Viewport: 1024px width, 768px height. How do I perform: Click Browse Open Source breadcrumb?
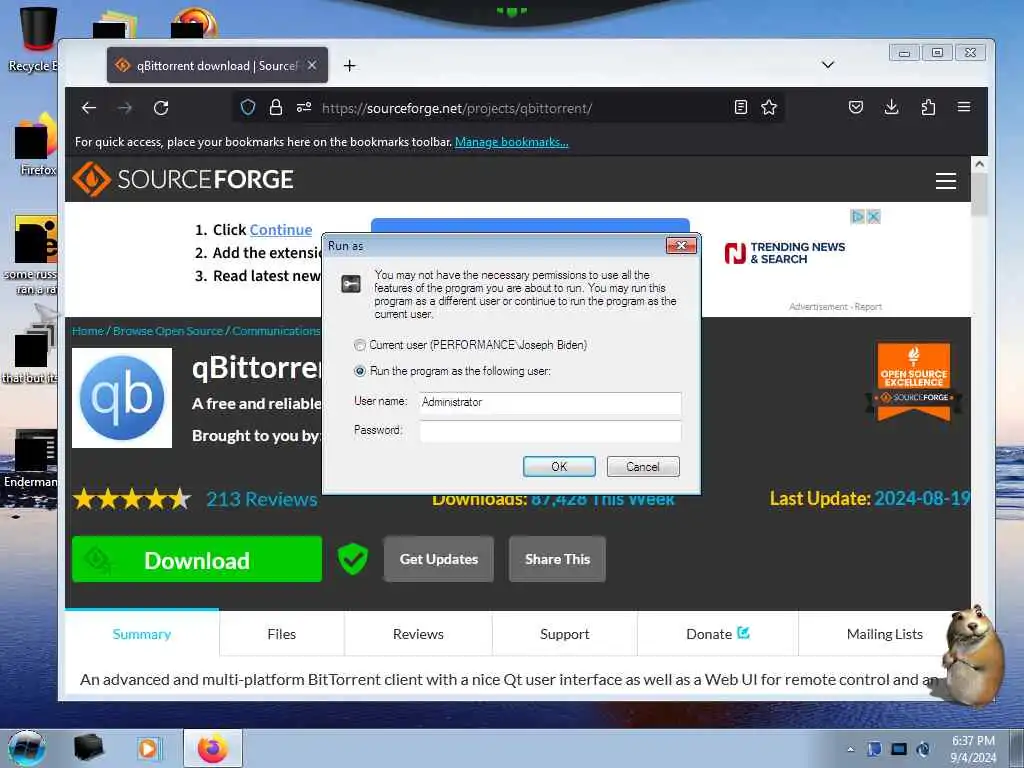click(x=168, y=331)
